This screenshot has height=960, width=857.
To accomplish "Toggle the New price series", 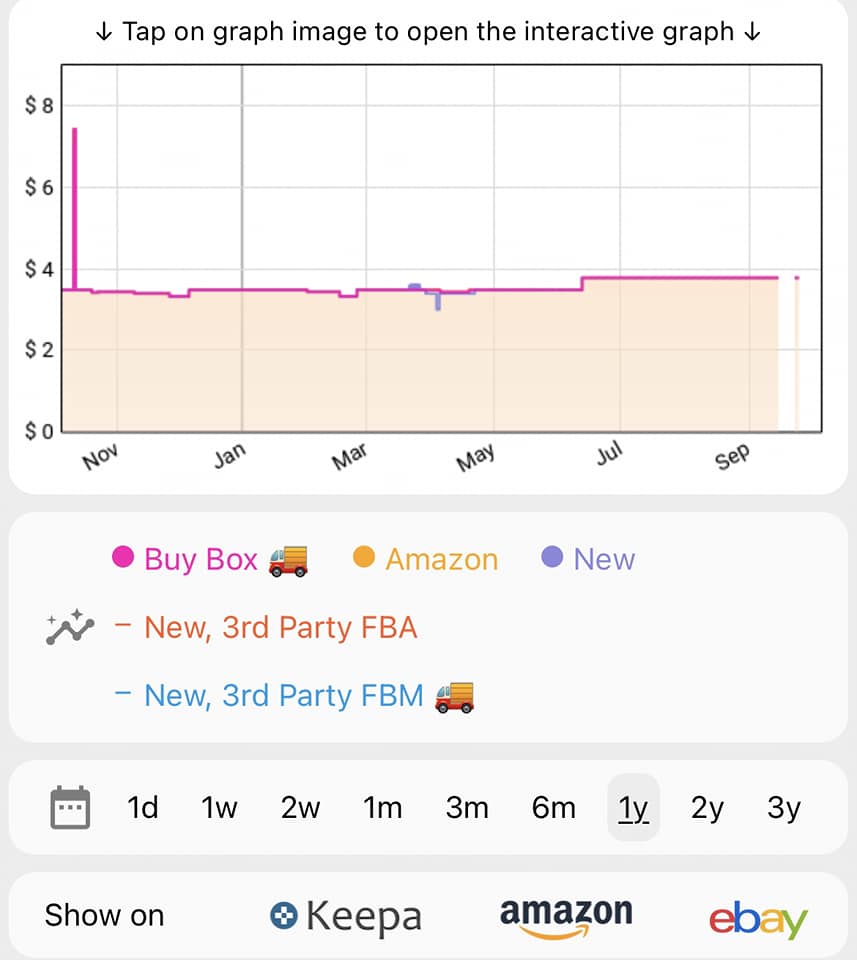I will point(588,559).
